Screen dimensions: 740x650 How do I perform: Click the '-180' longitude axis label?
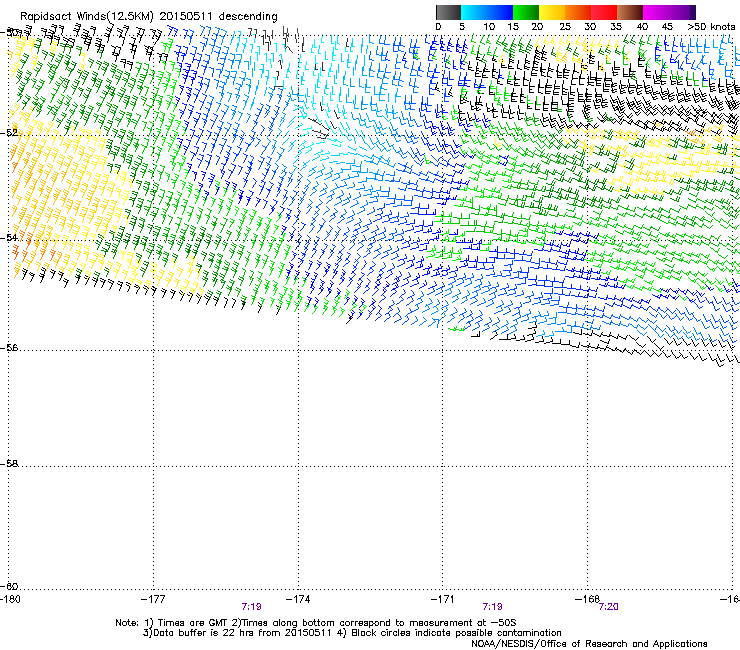point(10,599)
